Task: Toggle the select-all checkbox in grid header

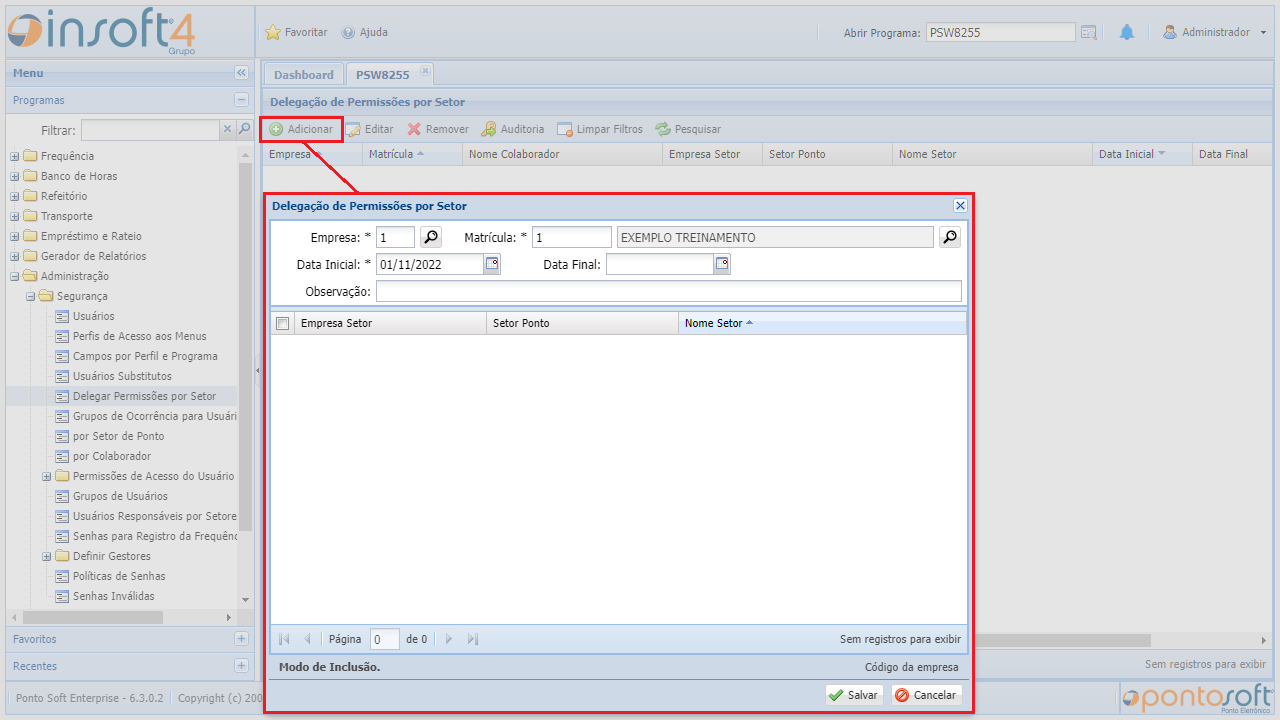Action: (x=283, y=323)
